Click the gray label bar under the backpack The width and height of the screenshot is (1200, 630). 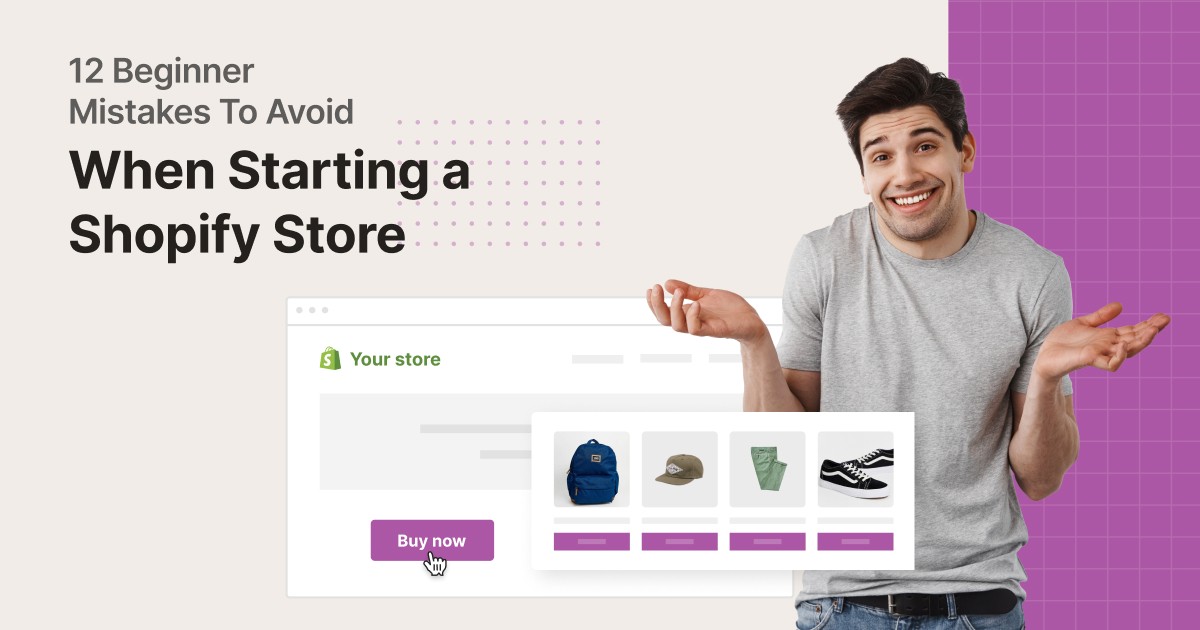[x=592, y=520]
